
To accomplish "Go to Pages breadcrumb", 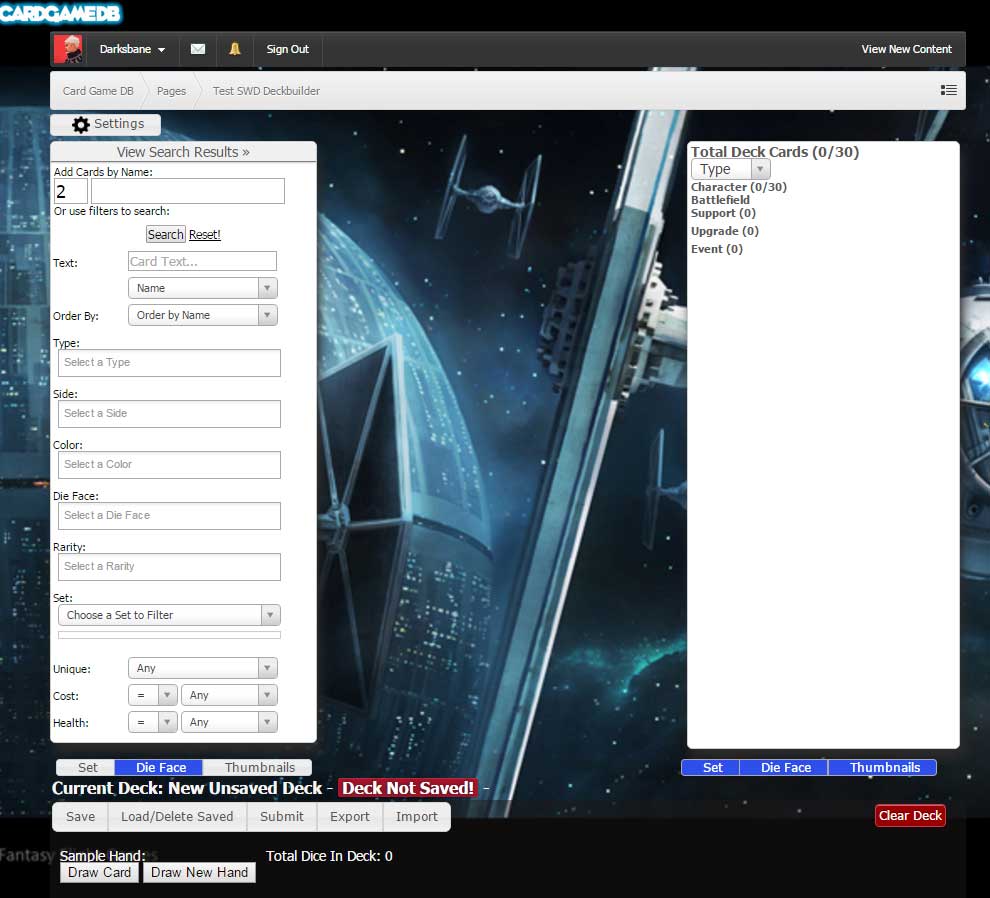I will point(171,91).
